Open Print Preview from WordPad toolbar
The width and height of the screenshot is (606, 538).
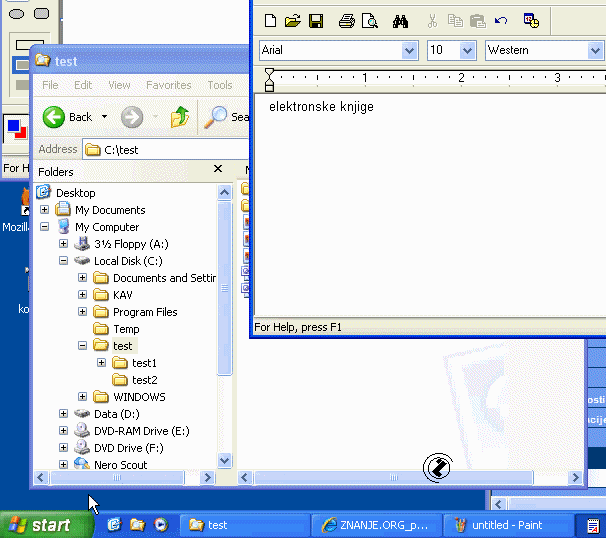click(369, 21)
